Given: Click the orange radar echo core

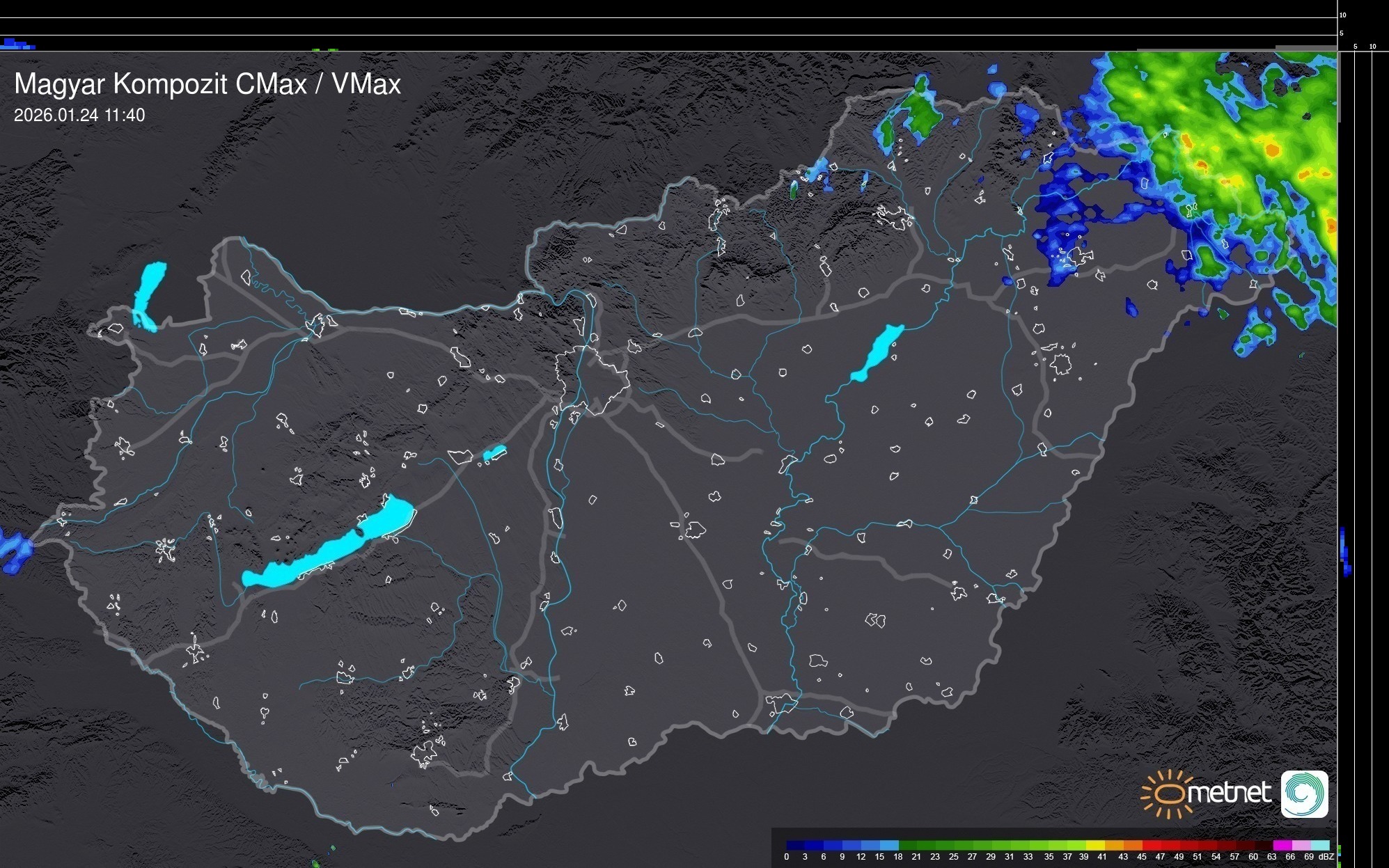Looking at the screenshot, I should pyautogui.click(x=1272, y=149).
